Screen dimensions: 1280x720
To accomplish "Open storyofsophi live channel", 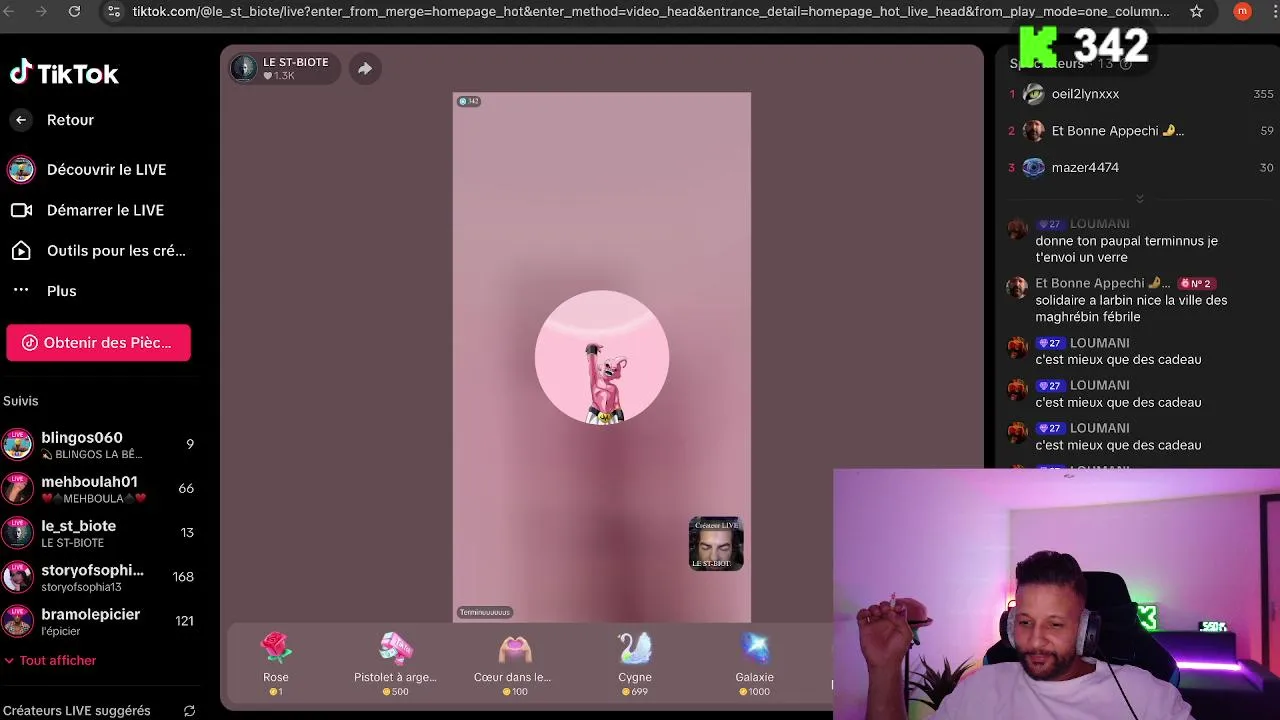I will (100, 577).
